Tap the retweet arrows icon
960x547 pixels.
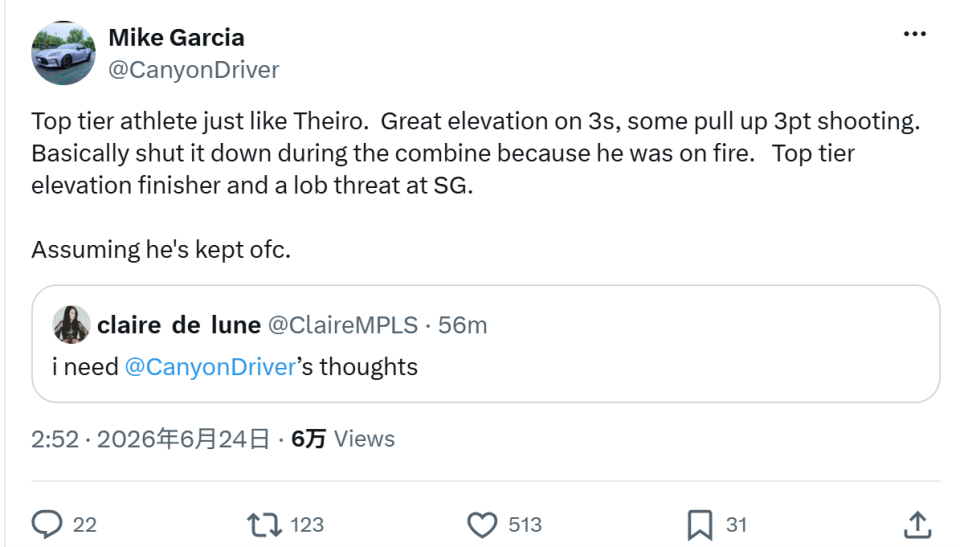(x=264, y=525)
